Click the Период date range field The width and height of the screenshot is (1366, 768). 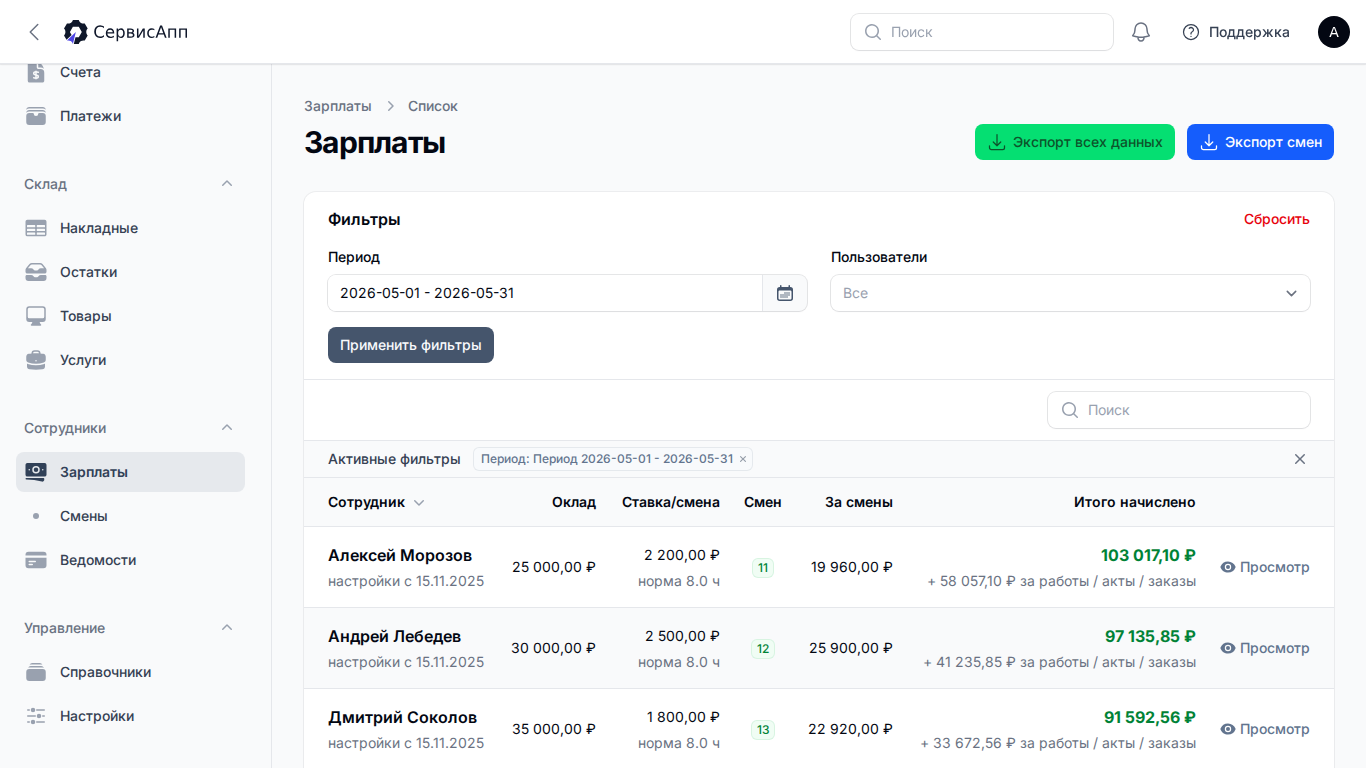pos(545,293)
